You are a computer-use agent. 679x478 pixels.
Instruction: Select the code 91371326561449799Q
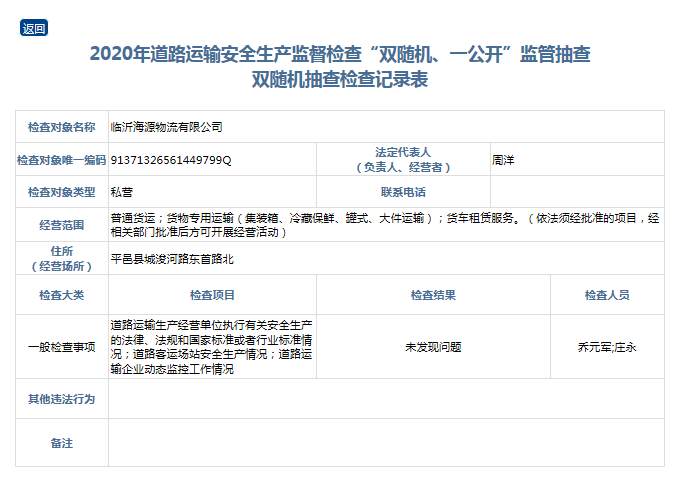tap(171, 160)
